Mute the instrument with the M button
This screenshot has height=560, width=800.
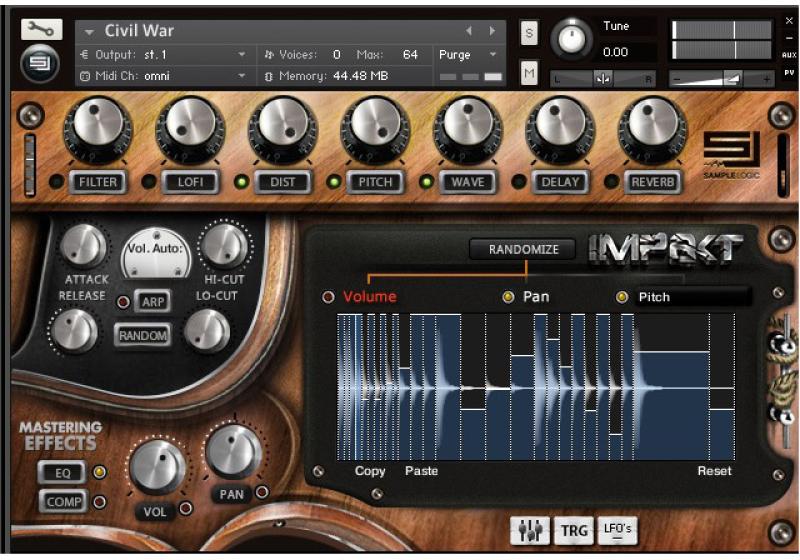pyautogui.click(x=529, y=73)
